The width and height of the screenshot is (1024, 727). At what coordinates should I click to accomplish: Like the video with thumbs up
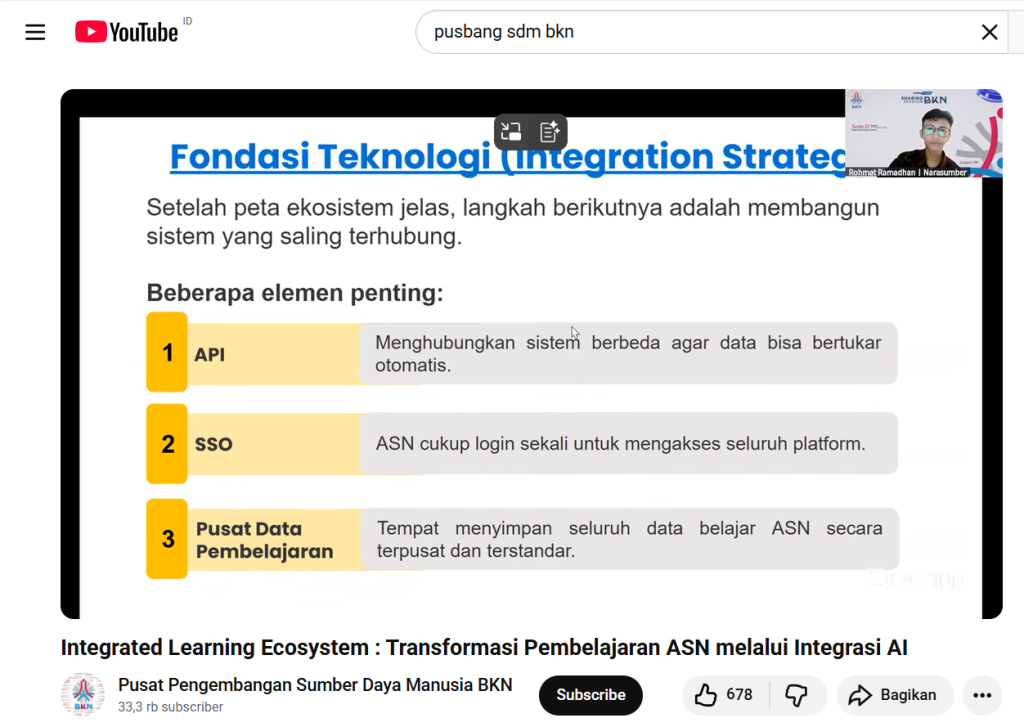click(x=706, y=695)
